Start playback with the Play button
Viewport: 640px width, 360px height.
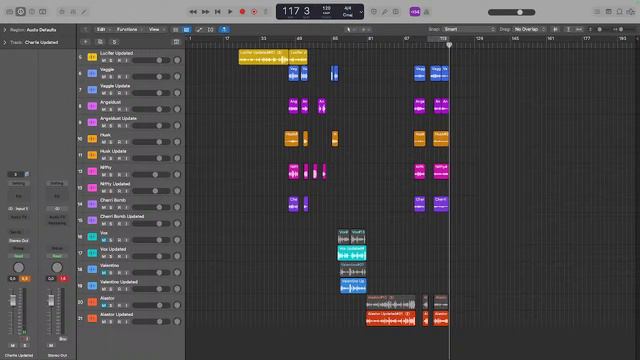pyautogui.click(x=230, y=12)
